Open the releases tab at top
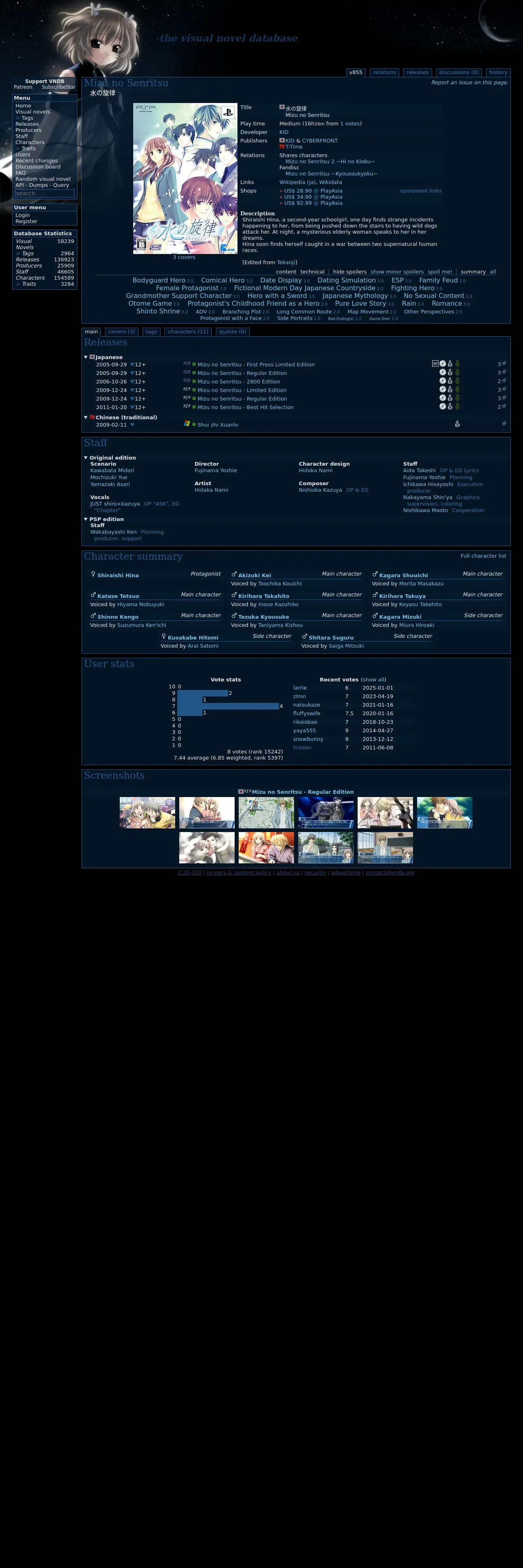This screenshot has height=1568, width=523. tap(418, 72)
